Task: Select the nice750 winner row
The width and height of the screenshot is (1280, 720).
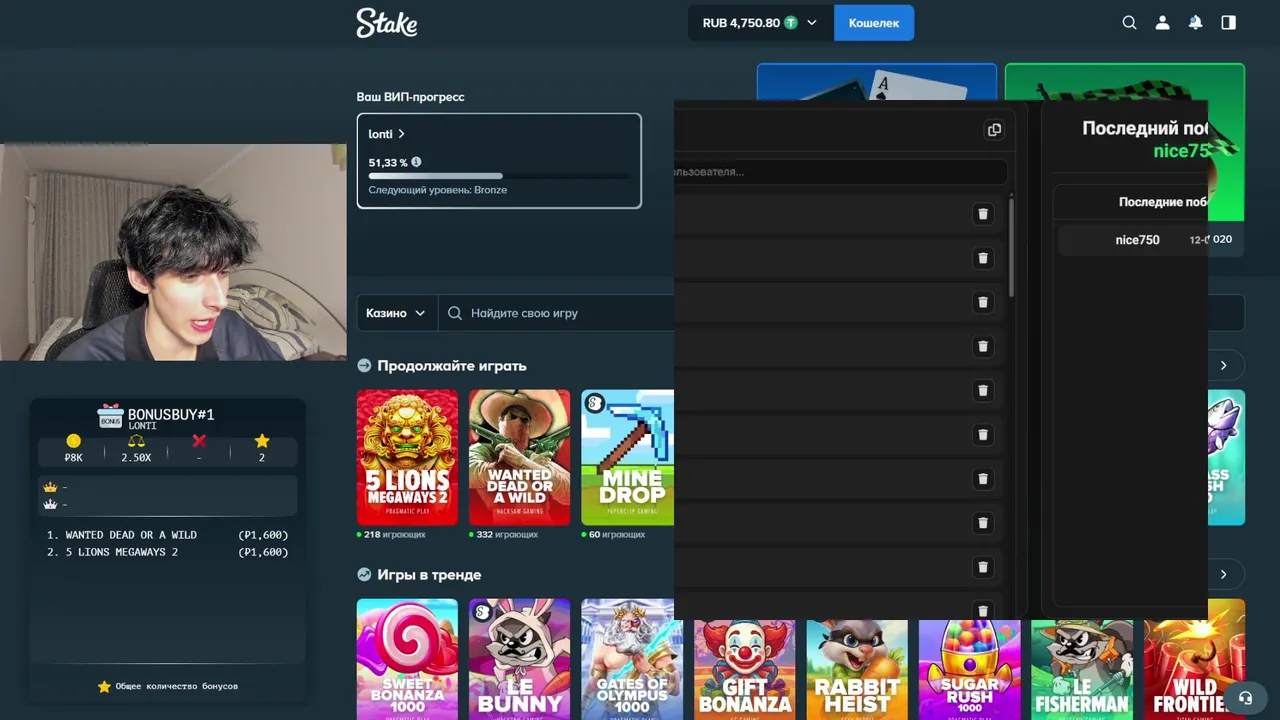Action: [1133, 240]
